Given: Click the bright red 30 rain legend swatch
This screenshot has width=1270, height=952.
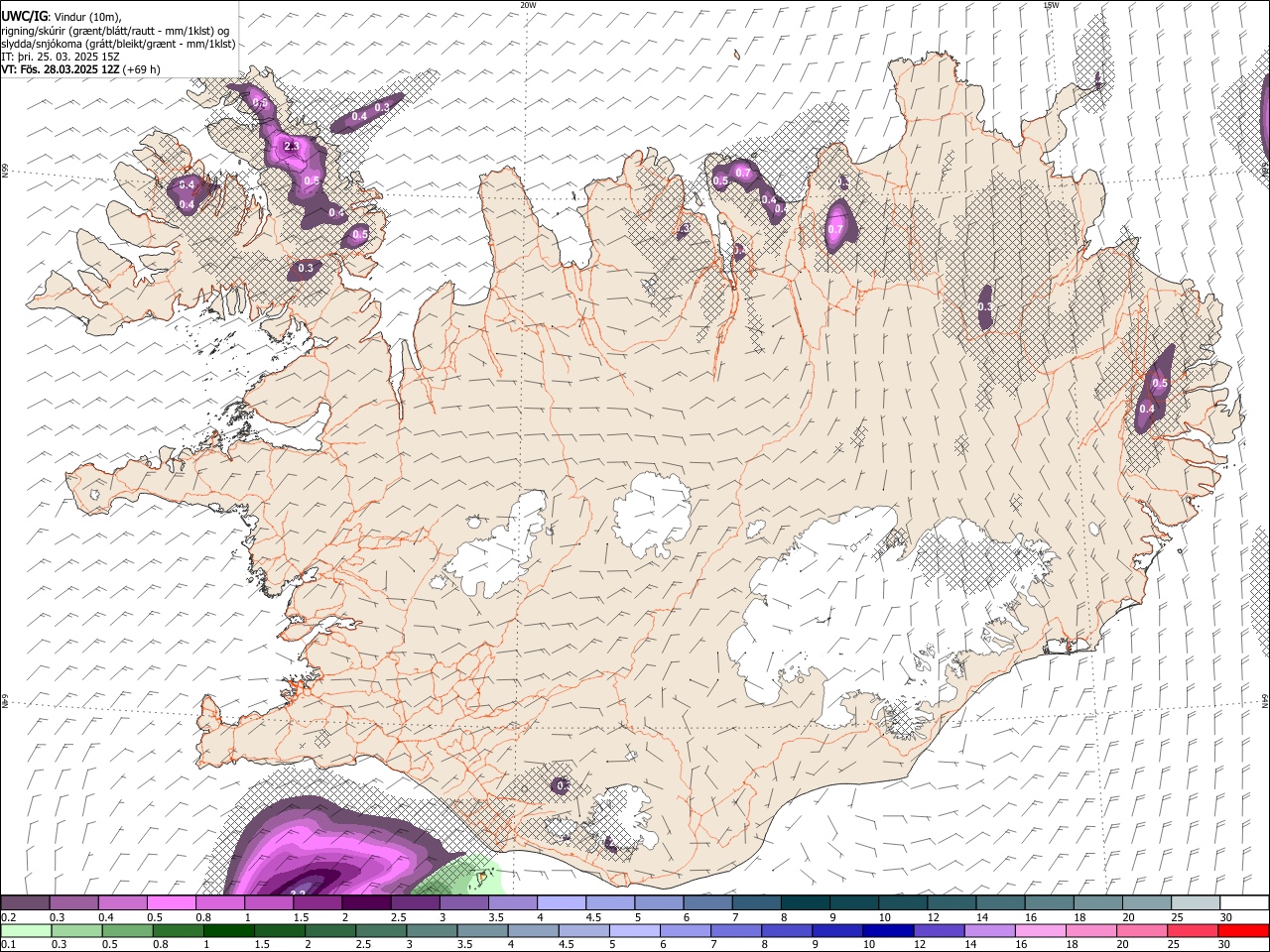Looking at the screenshot, I should [x=1242, y=930].
